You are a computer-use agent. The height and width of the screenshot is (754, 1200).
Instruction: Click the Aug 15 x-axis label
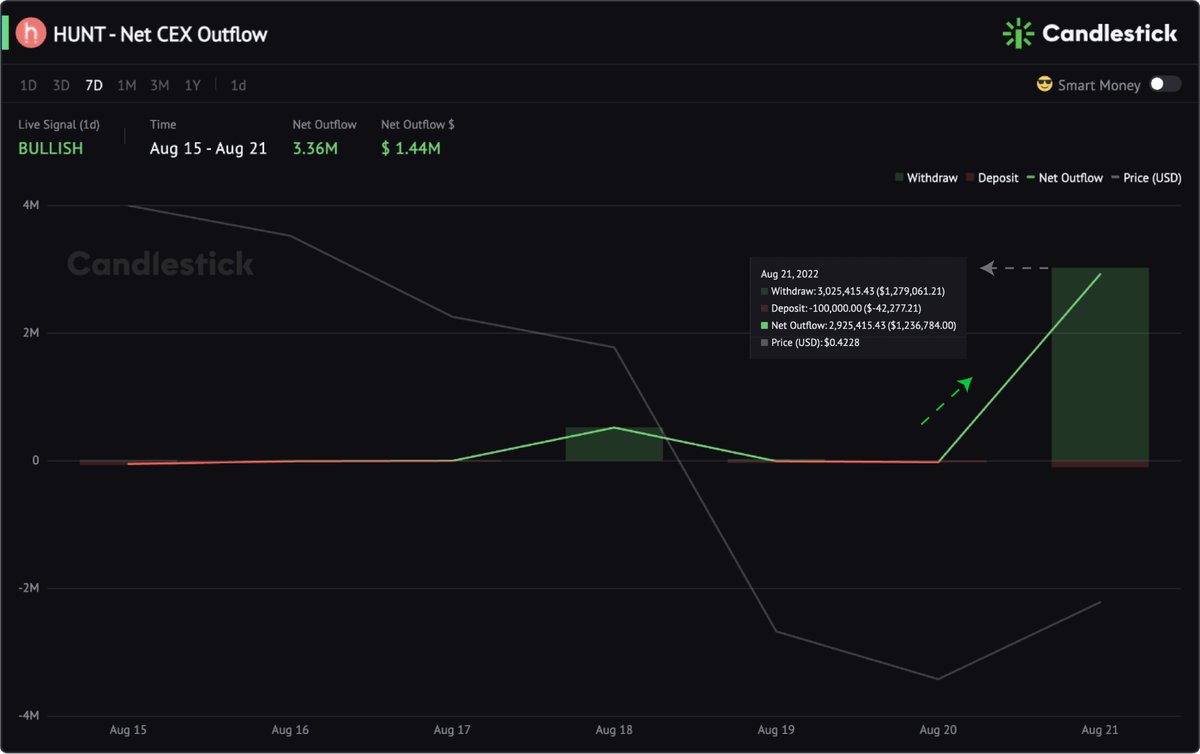128,731
